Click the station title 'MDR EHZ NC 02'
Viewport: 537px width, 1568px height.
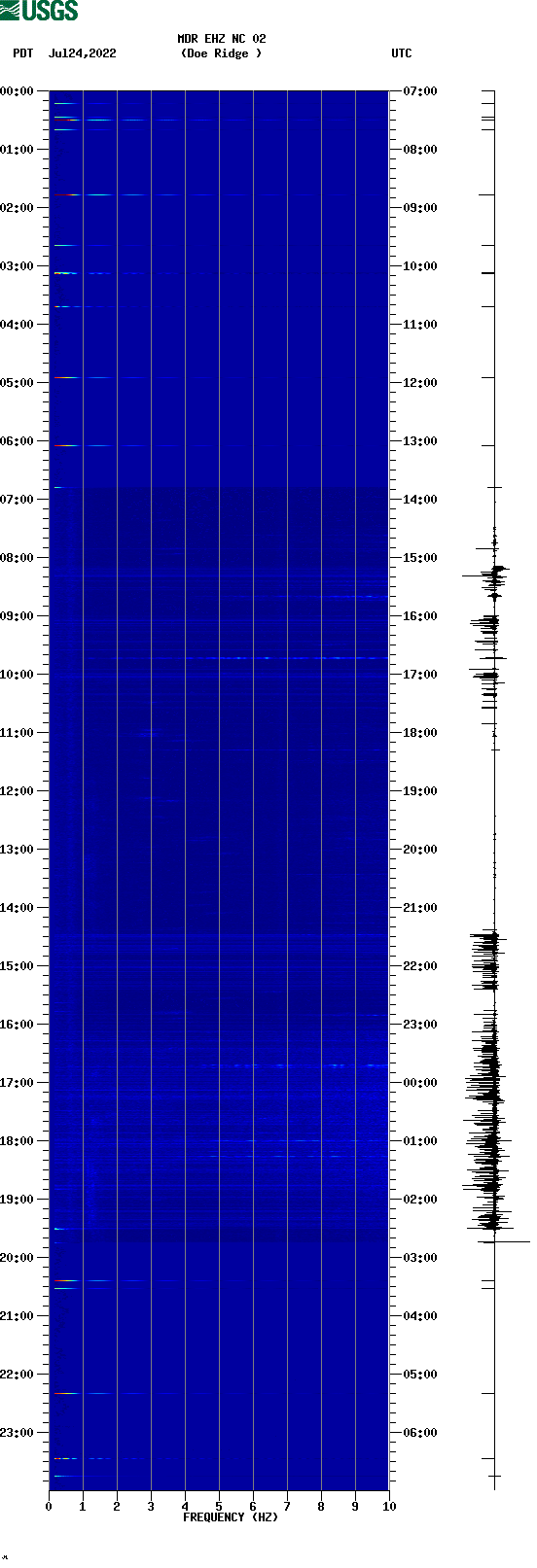point(222,39)
